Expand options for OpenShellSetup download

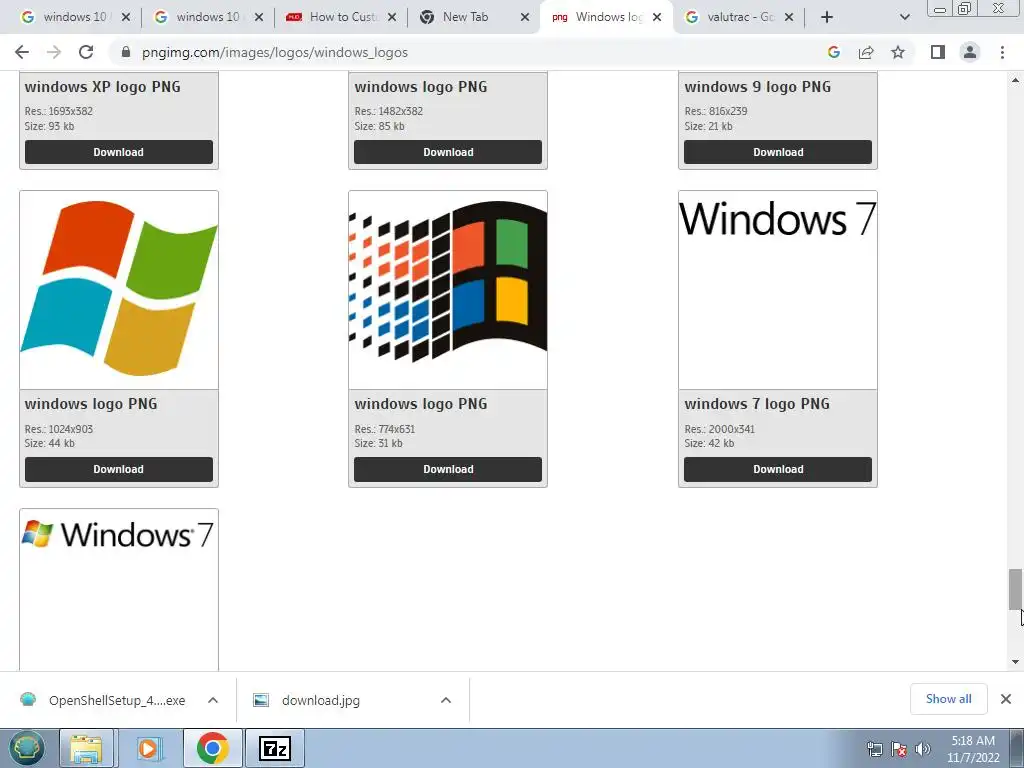pyautogui.click(x=213, y=700)
